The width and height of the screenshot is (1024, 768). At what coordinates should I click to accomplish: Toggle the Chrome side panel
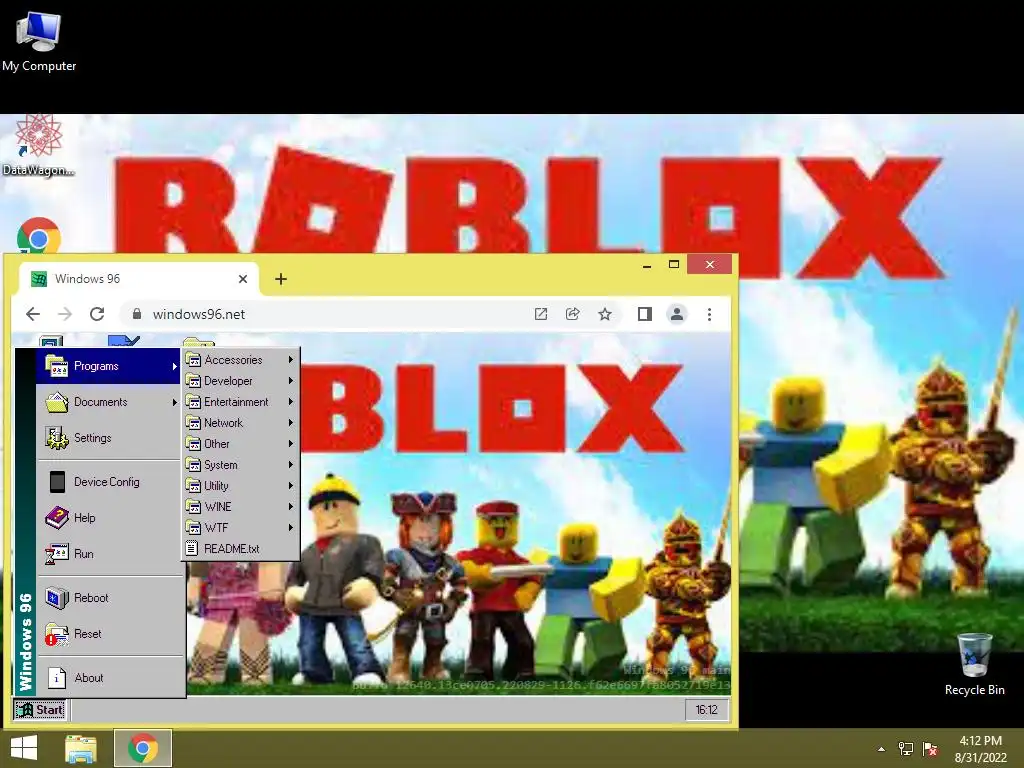pyautogui.click(x=645, y=314)
